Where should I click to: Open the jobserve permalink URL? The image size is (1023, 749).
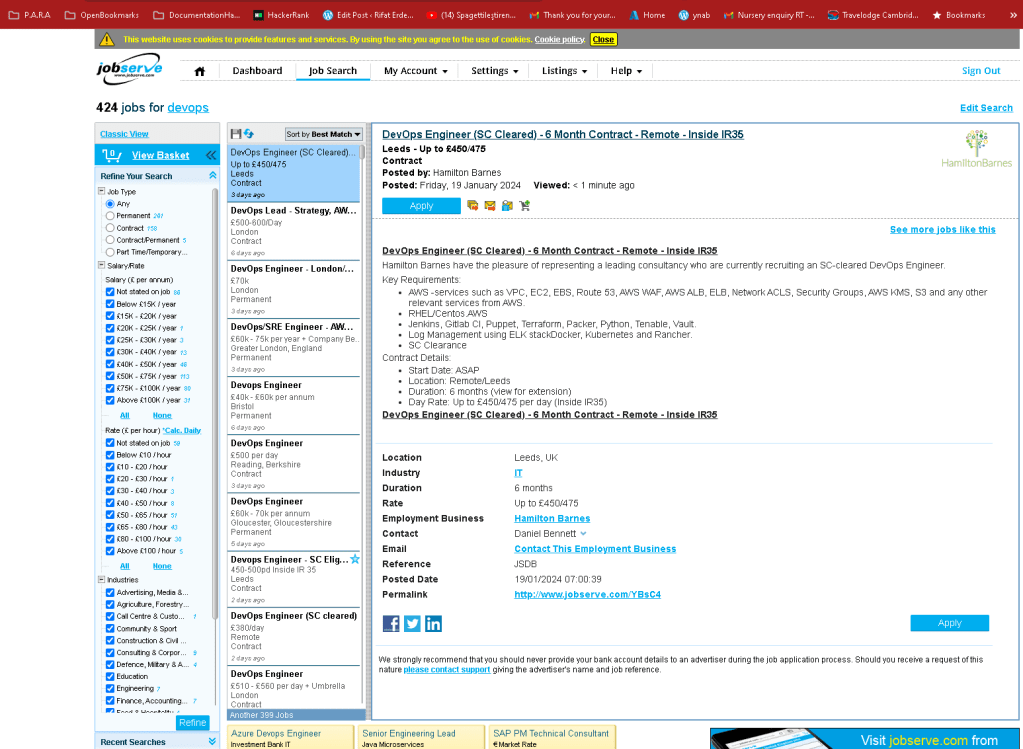point(587,594)
